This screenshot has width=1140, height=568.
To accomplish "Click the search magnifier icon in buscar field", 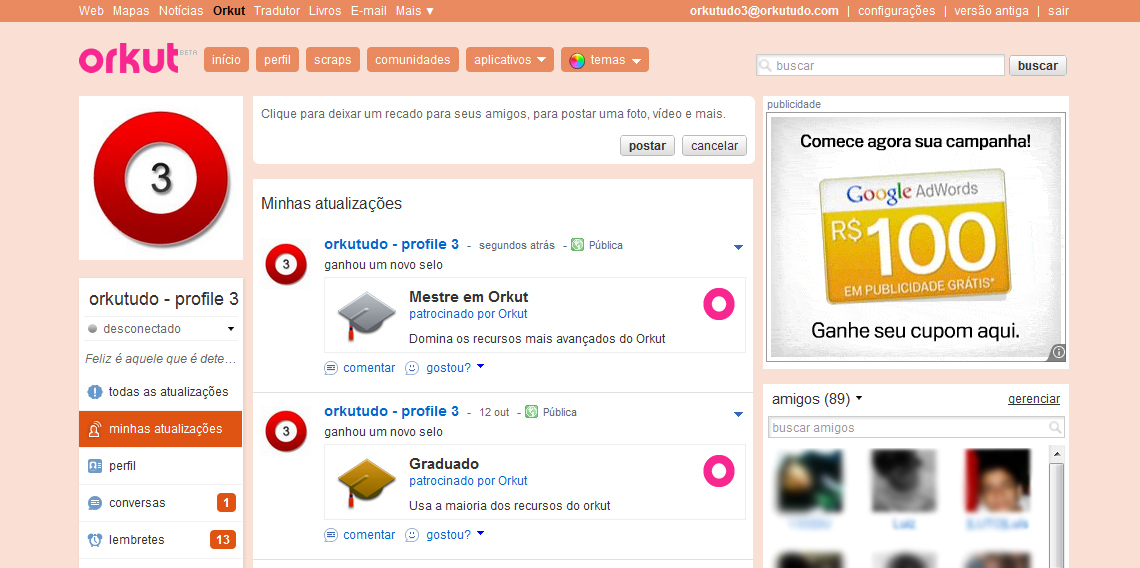I will [x=765, y=65].
